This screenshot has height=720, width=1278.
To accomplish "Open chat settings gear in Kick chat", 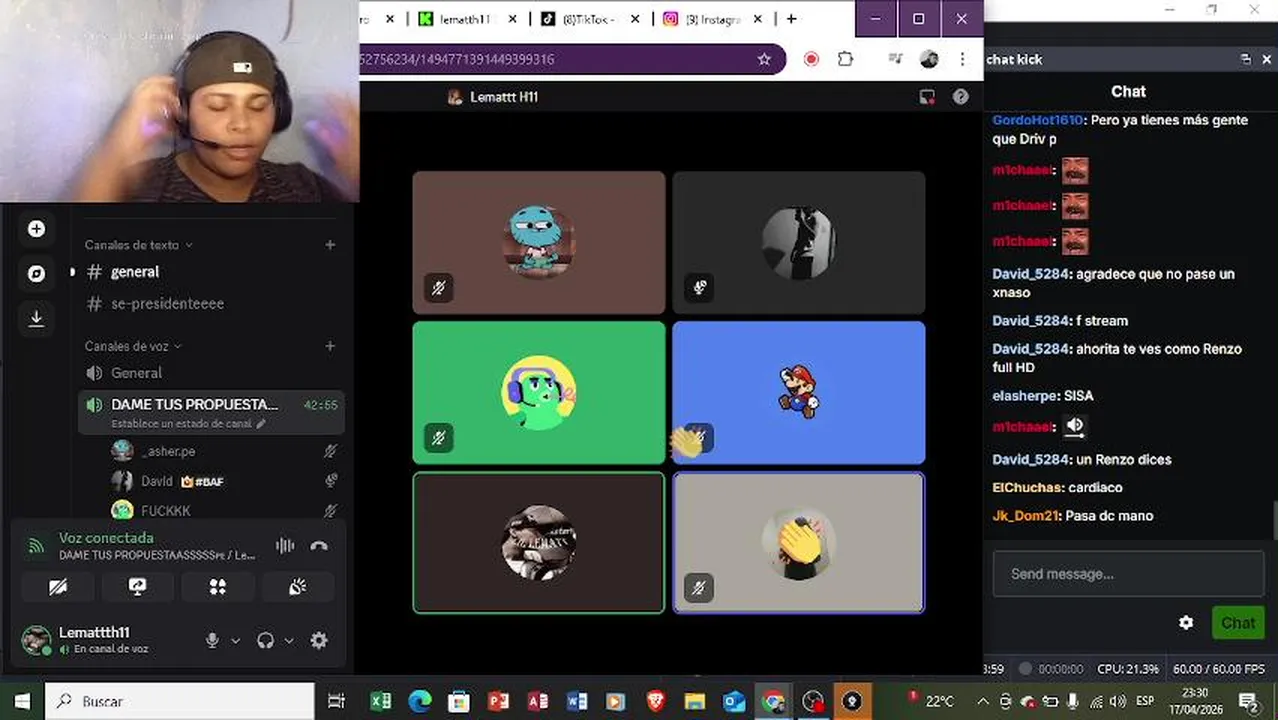I will point(1186,623).
